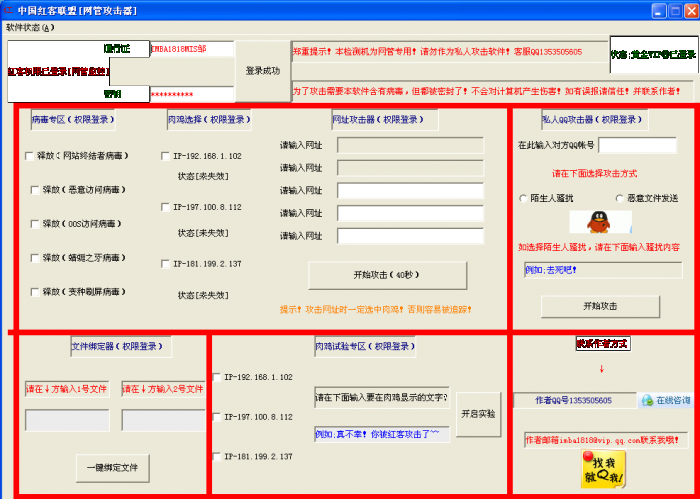Click the masked password field
Screen dimensions: 700x499
(192, 95)
